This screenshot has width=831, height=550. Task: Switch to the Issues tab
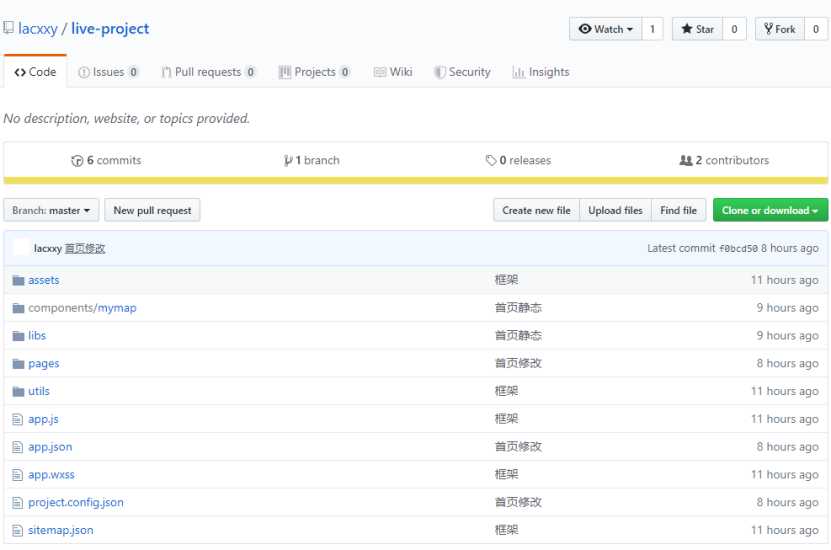click(108, 72)
